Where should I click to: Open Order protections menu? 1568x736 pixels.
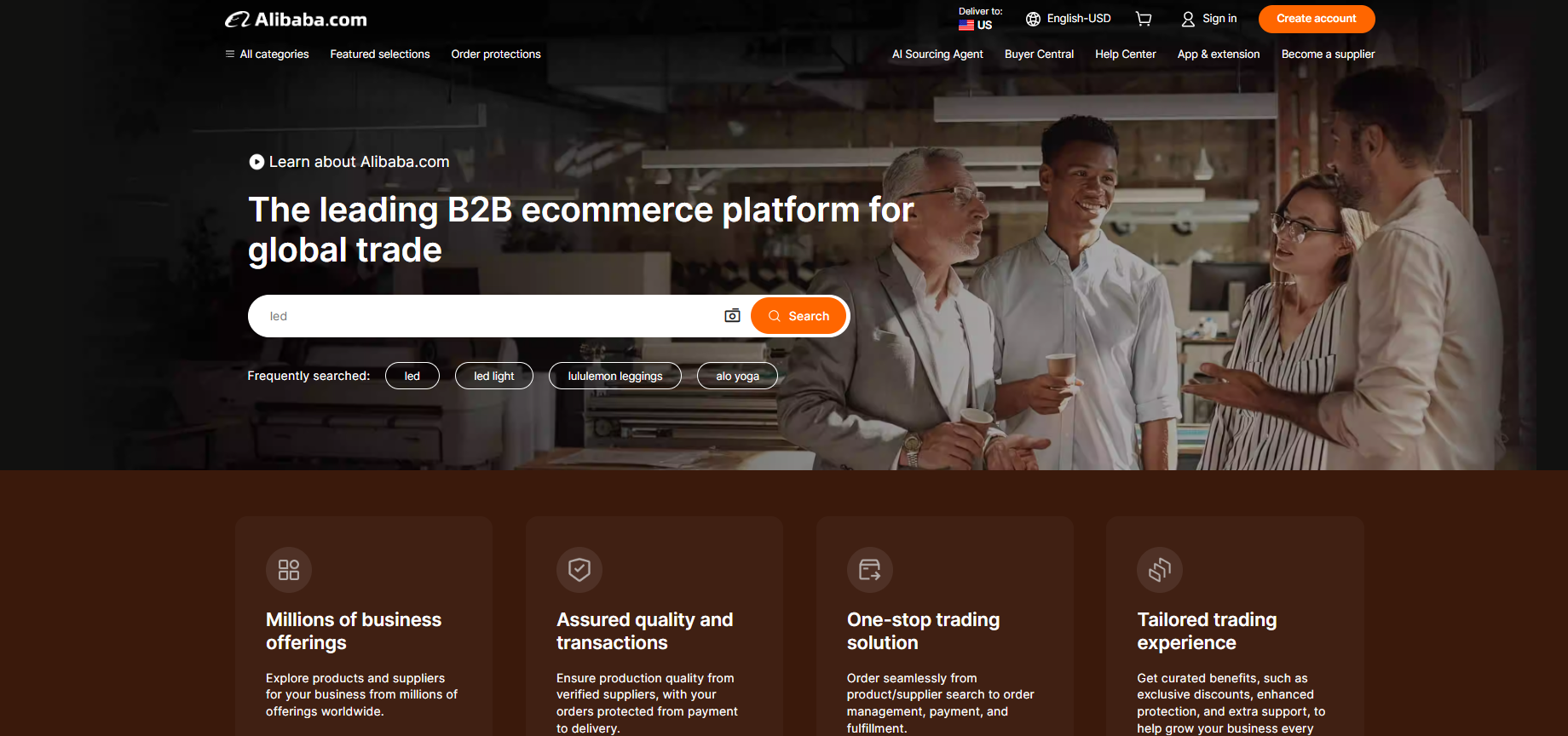[496, 54]
